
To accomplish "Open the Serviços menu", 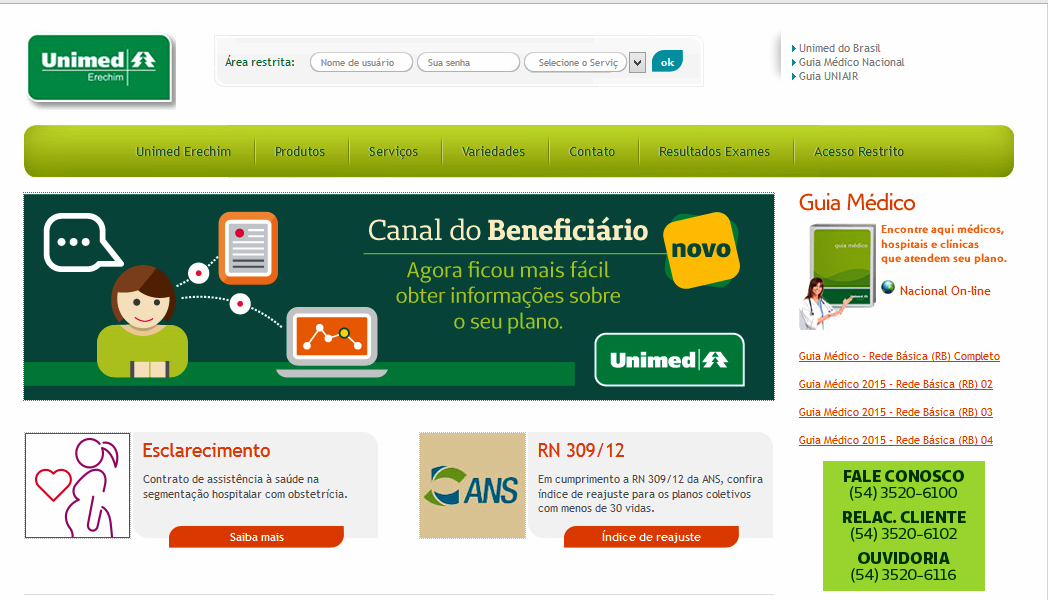I will (393, 152).
